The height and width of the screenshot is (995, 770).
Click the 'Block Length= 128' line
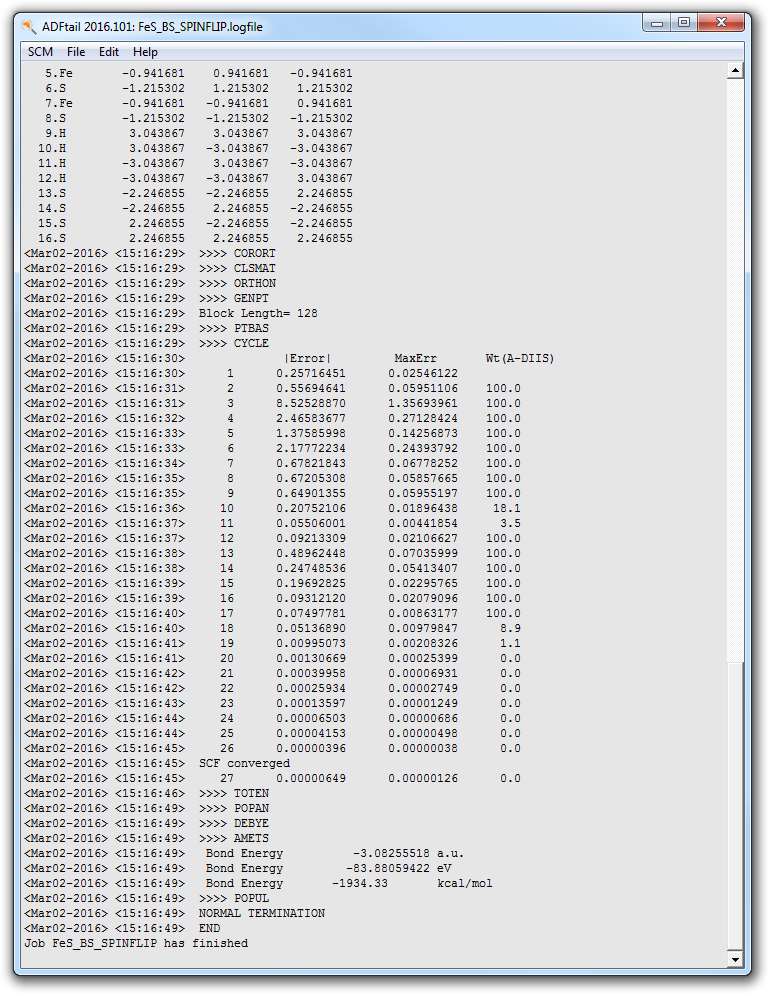[x=258, y=313]
